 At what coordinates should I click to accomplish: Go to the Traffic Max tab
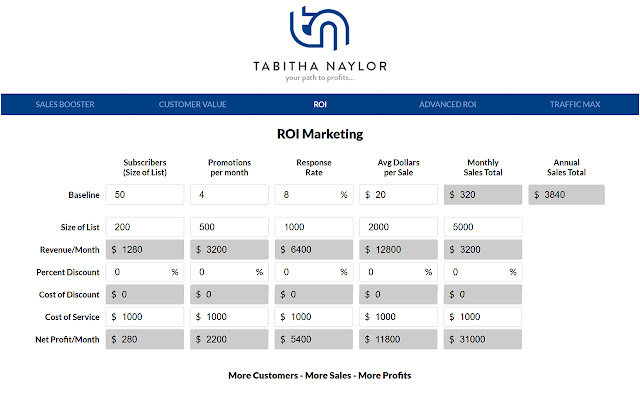coord(575,104)
